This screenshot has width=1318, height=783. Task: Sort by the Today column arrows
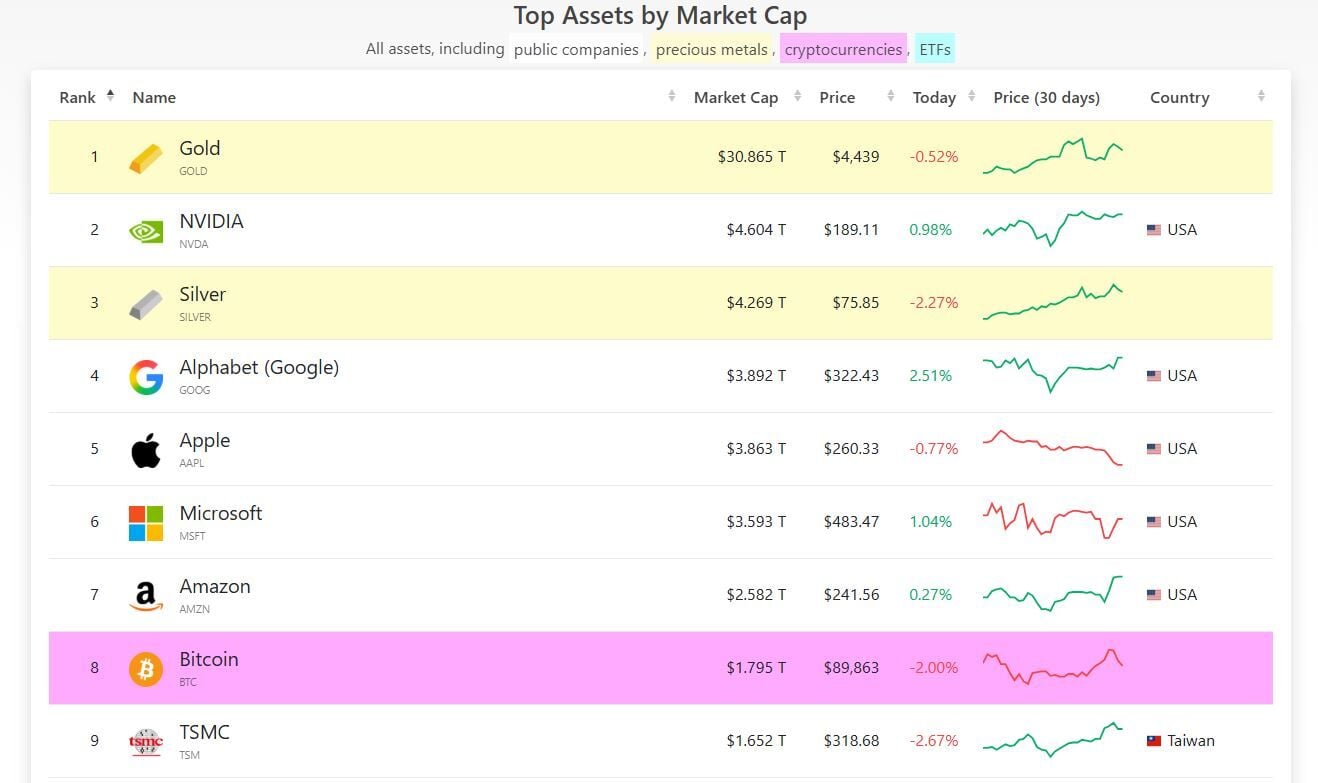click(969, 97)
